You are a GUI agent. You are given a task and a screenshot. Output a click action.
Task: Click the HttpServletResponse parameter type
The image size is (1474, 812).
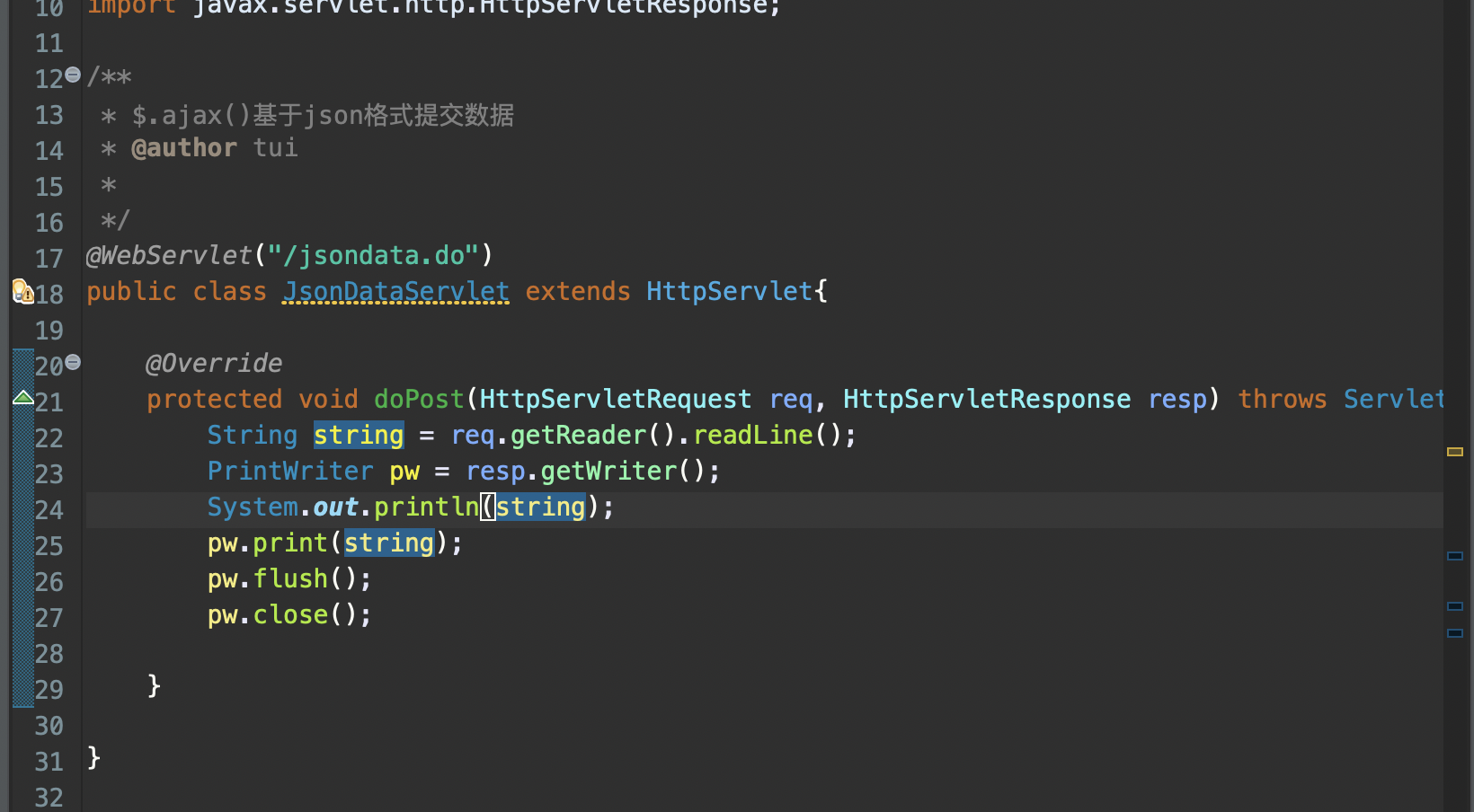point(987,399)
